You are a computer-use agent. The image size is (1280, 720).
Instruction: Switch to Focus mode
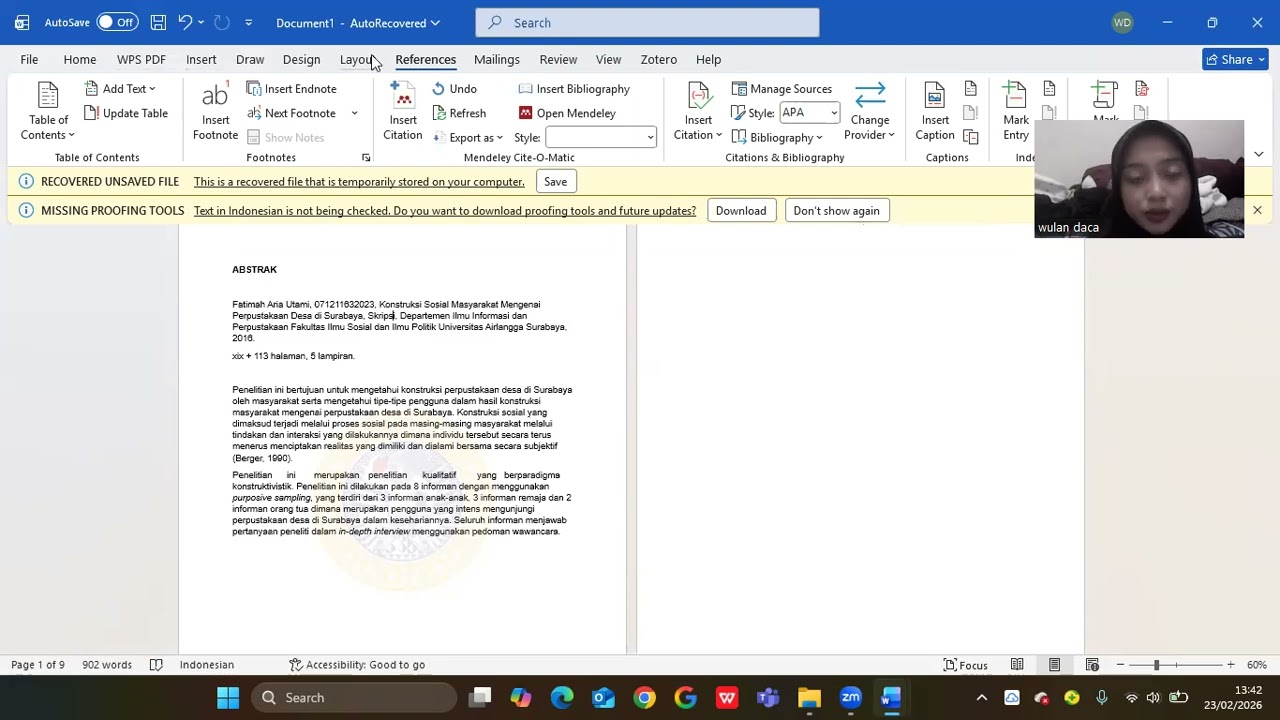tap(965, 665)
